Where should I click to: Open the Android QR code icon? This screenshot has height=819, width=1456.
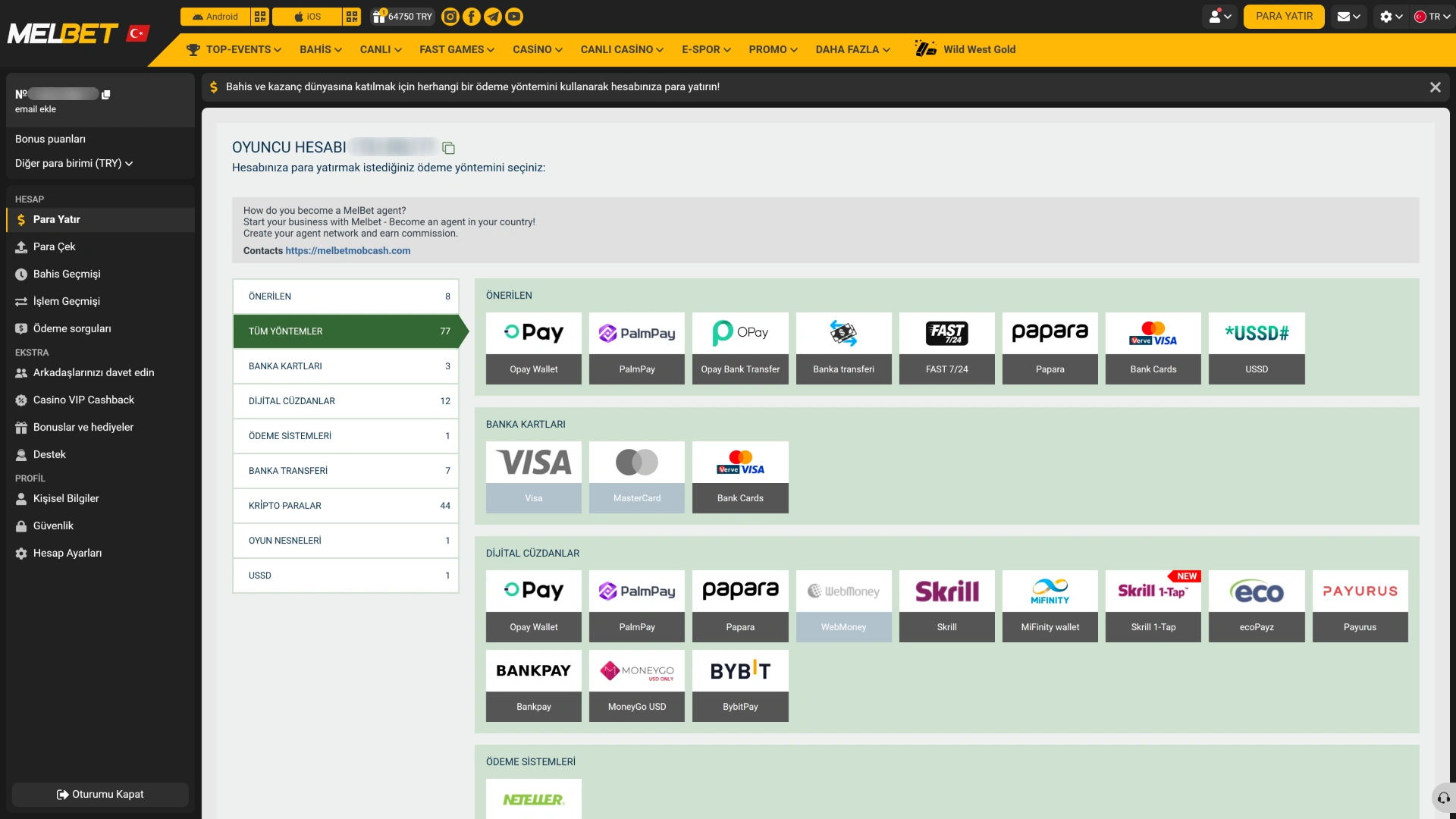(260, 17)
